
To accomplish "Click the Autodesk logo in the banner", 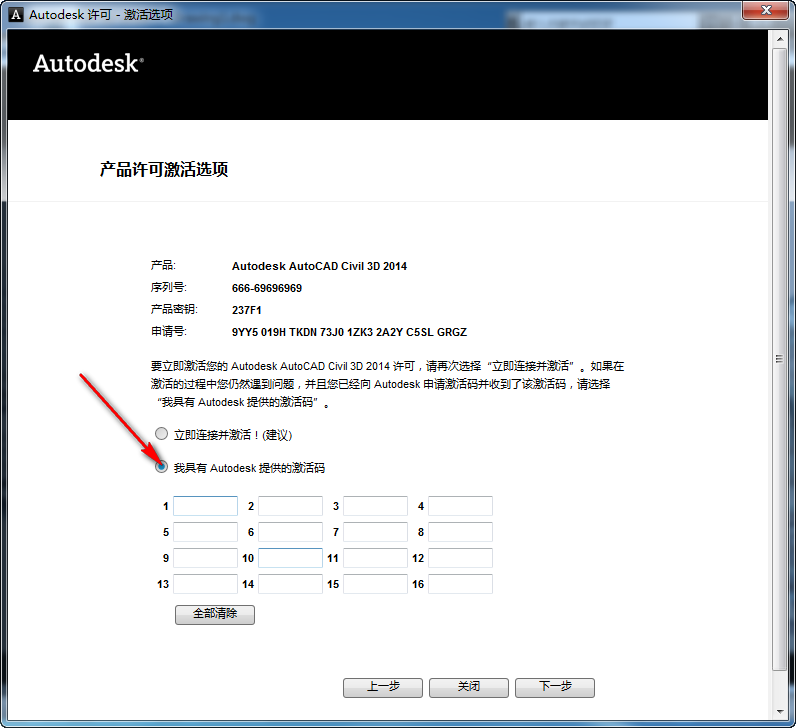I will click(x=88, y=63).
